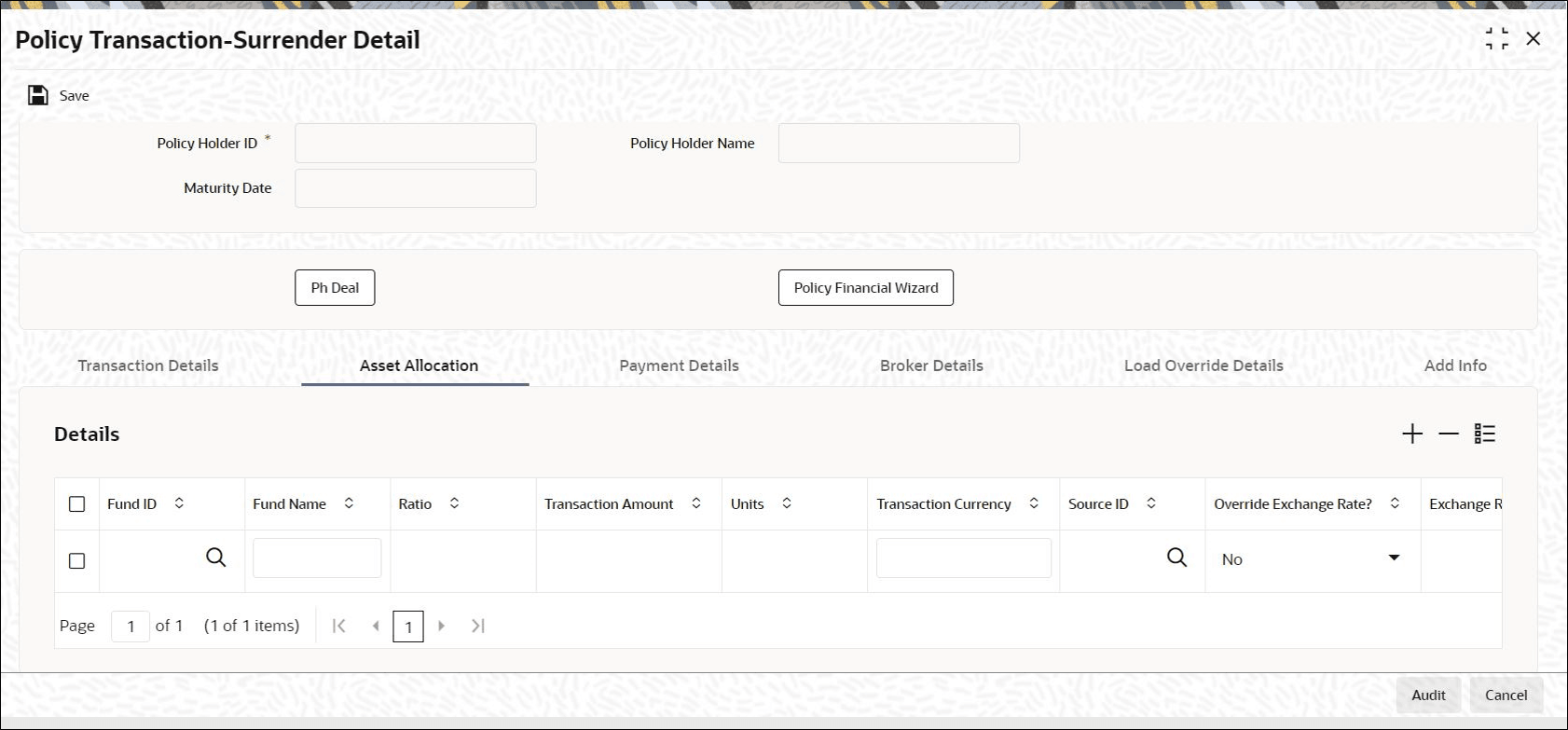This screenshot has height=730, width=1568.
Task: Sort the table by Ratio column
Action: (x=454, y=503)
